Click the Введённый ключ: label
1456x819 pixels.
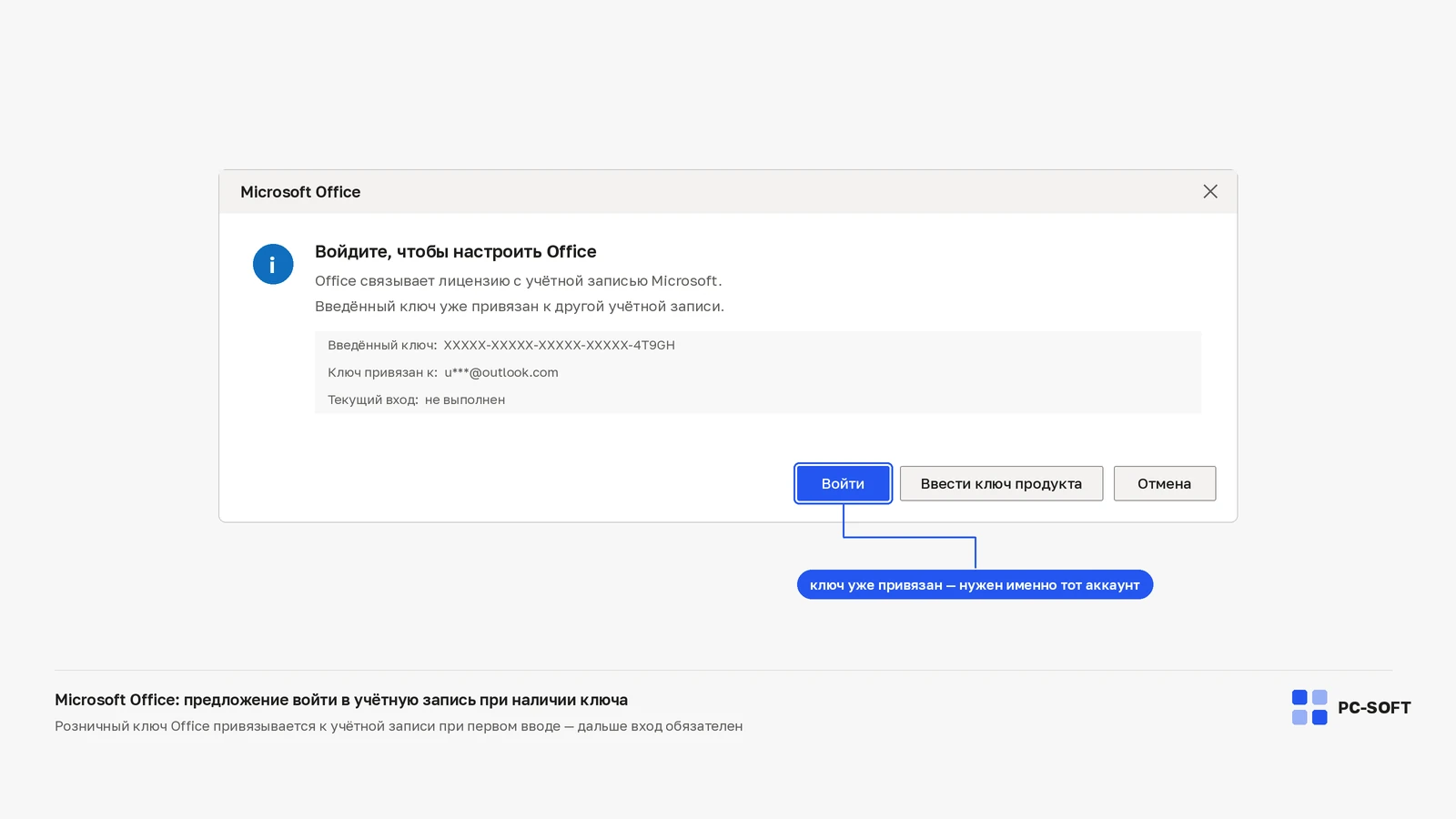tap(382, 345)
